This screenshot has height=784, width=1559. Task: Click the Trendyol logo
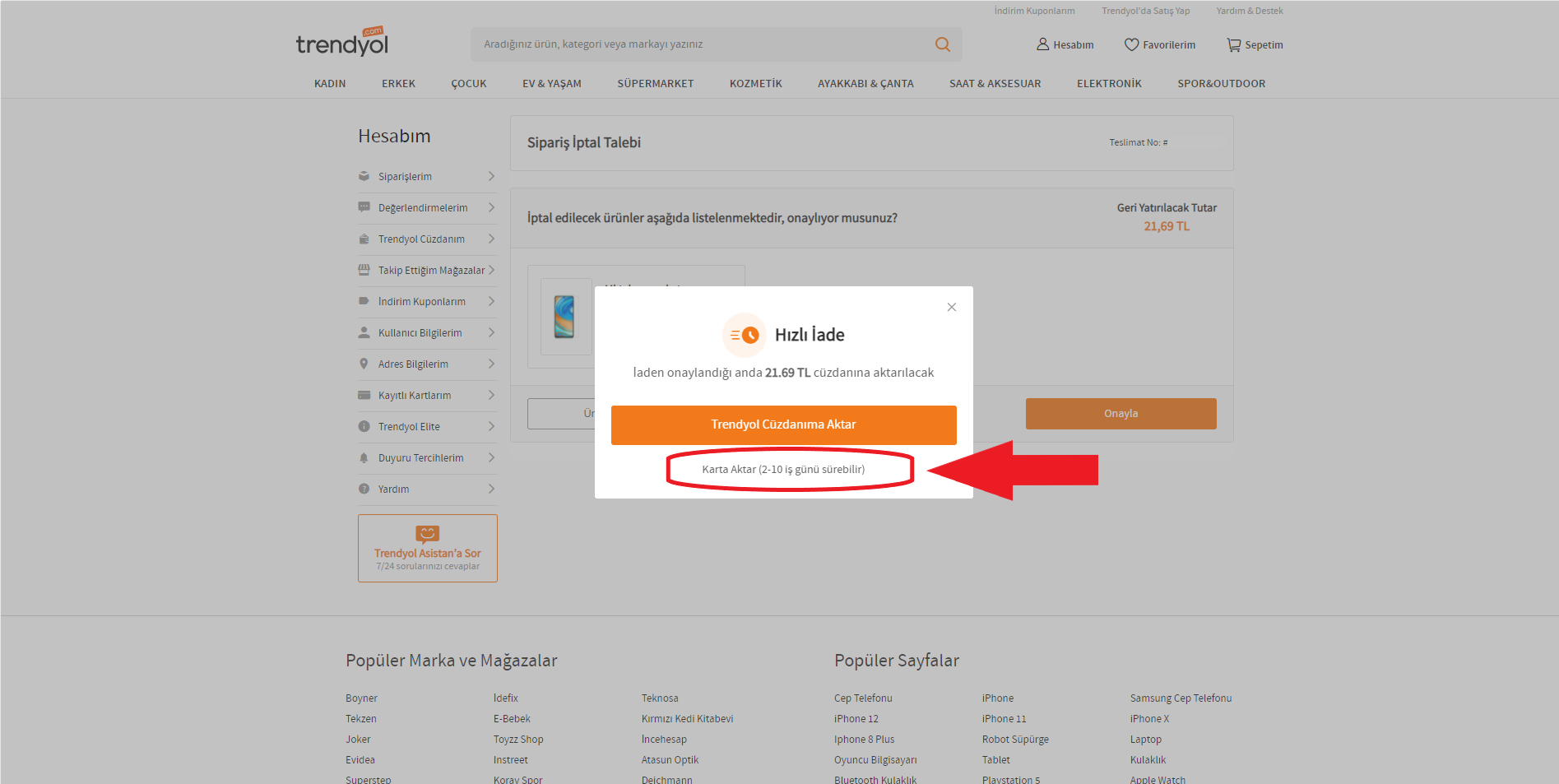click(x=342, y=43)
